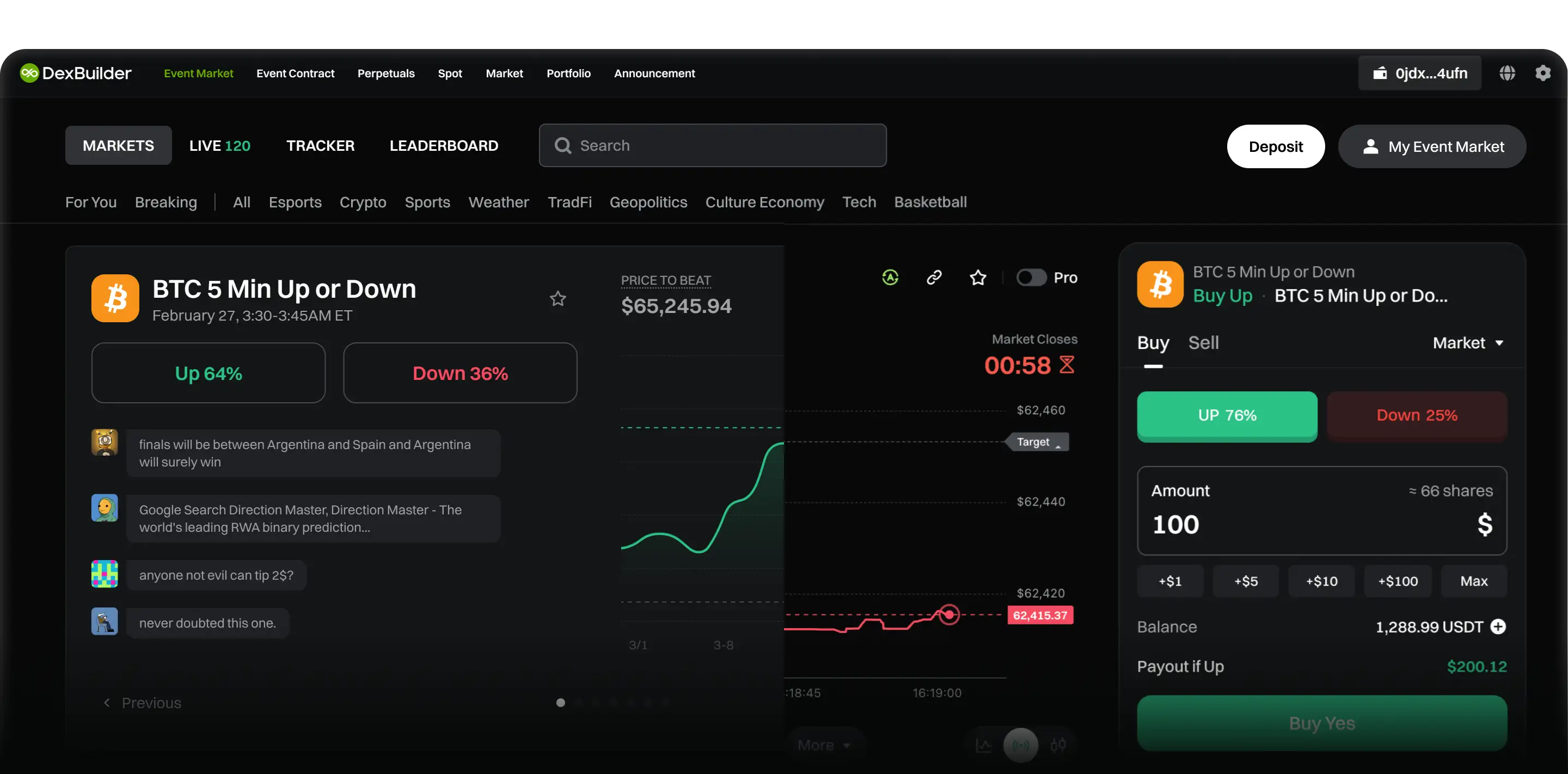The height and width of the screenshot is (774, 1568).
Task: Click avatar next to 'never doubted this one'
Action: [x=105, y=621]
